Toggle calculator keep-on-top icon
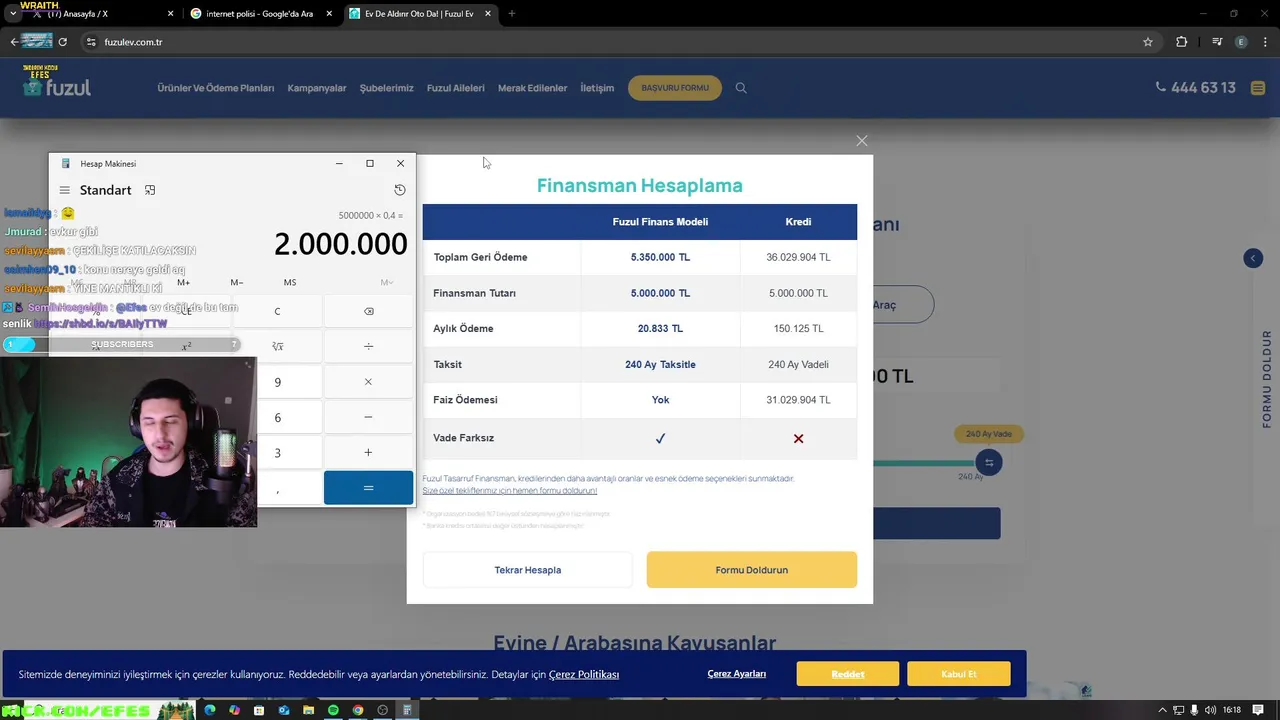Image resolution: width=1280 pixels, height=720 pixels. [x=150, y=190]
